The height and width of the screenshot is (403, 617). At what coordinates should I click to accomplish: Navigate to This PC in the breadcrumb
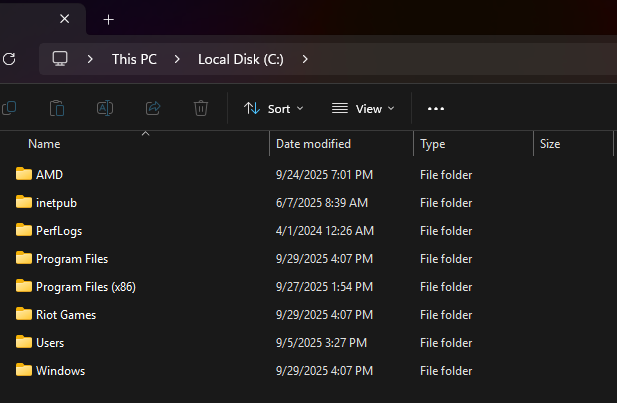point(134,59)
